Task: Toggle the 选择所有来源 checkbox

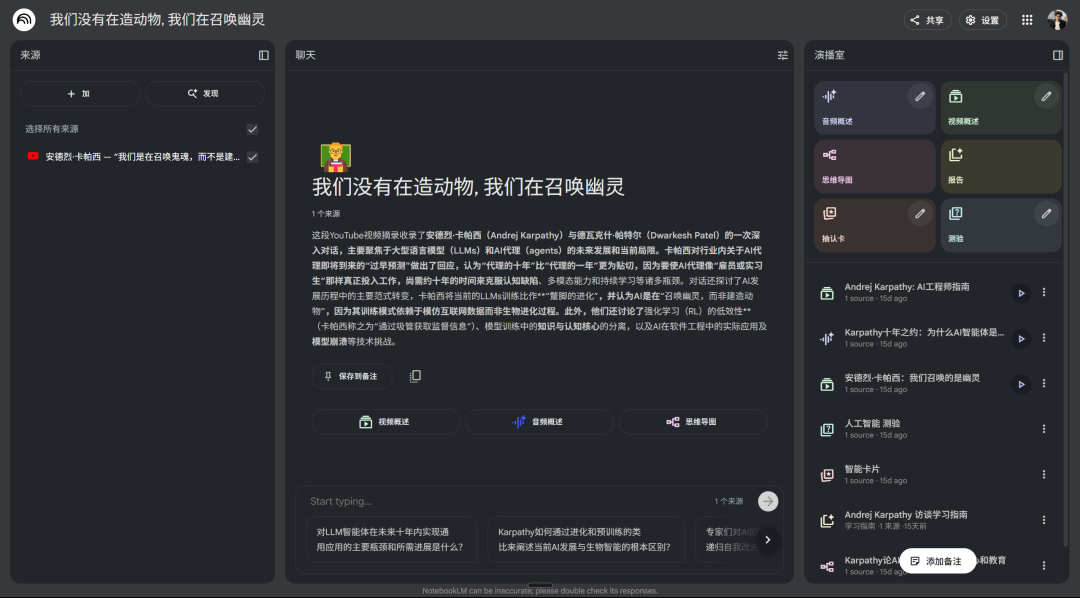Action: (x=253, y=129)
